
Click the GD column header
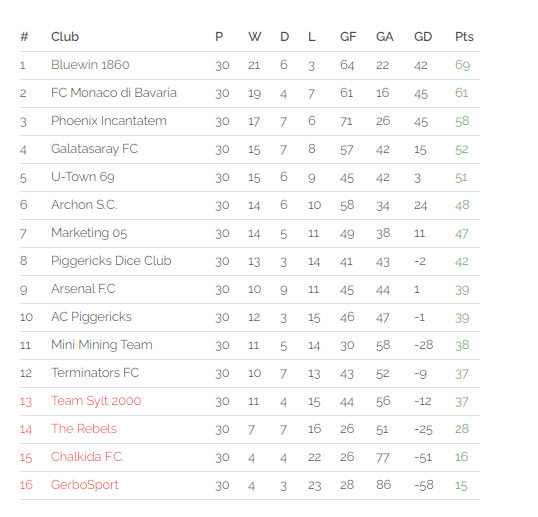coord(423,37)
